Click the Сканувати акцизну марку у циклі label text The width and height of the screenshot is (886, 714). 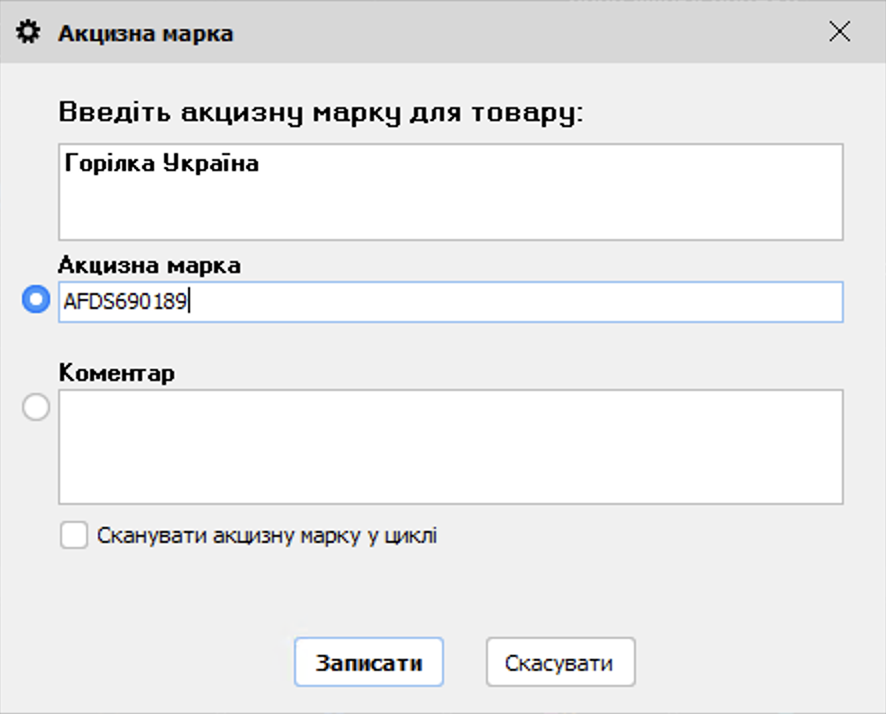(x=267, y=535)
